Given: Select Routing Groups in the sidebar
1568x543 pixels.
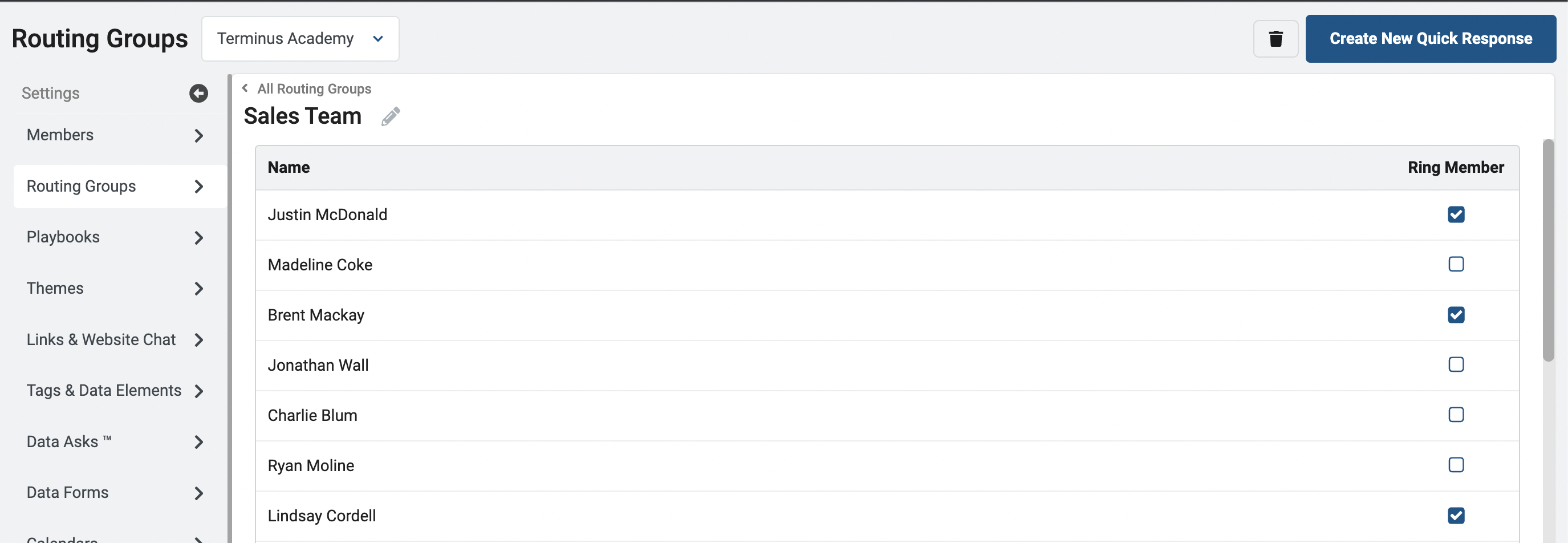Looking at the screenshot, I should (119, 187).
